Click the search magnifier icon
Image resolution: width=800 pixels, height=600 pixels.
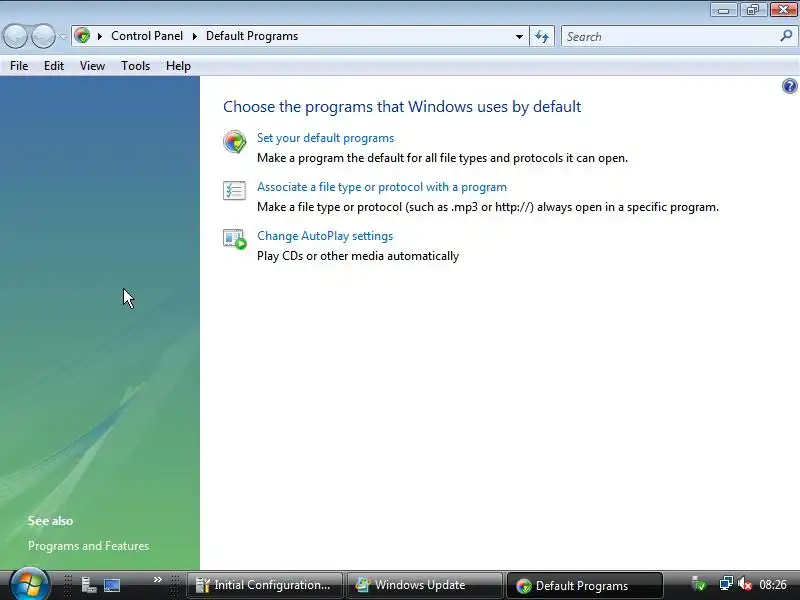786,36
